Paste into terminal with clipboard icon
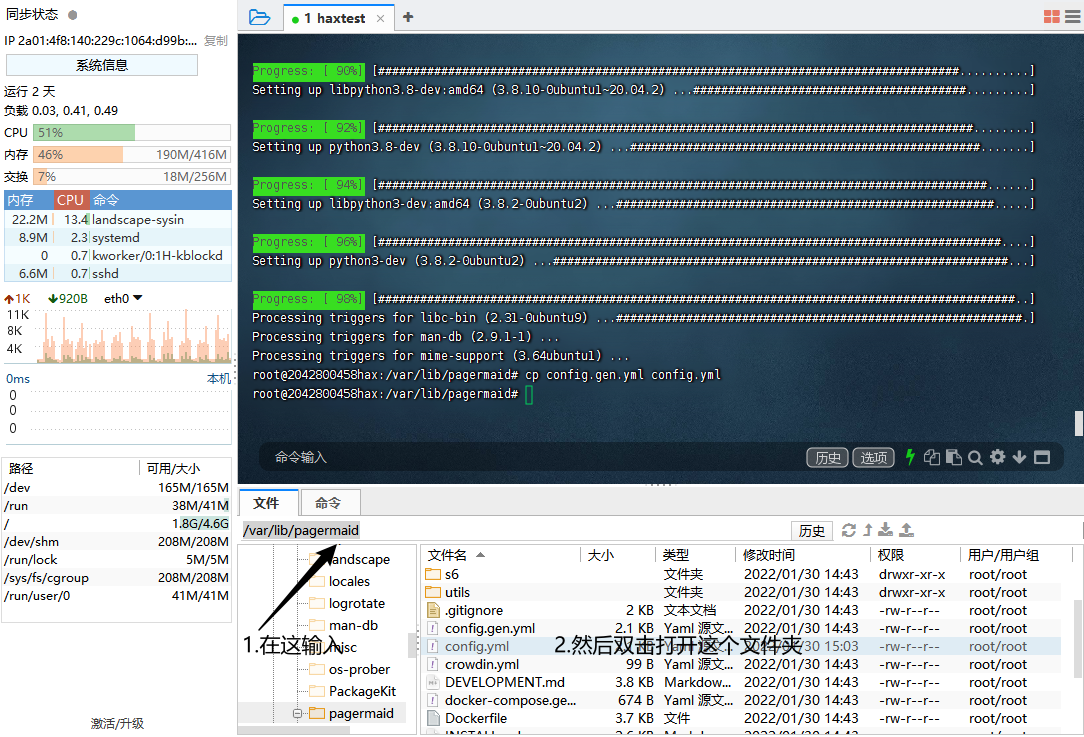This screenshot has height=737, width=1084. click(954, 457)
